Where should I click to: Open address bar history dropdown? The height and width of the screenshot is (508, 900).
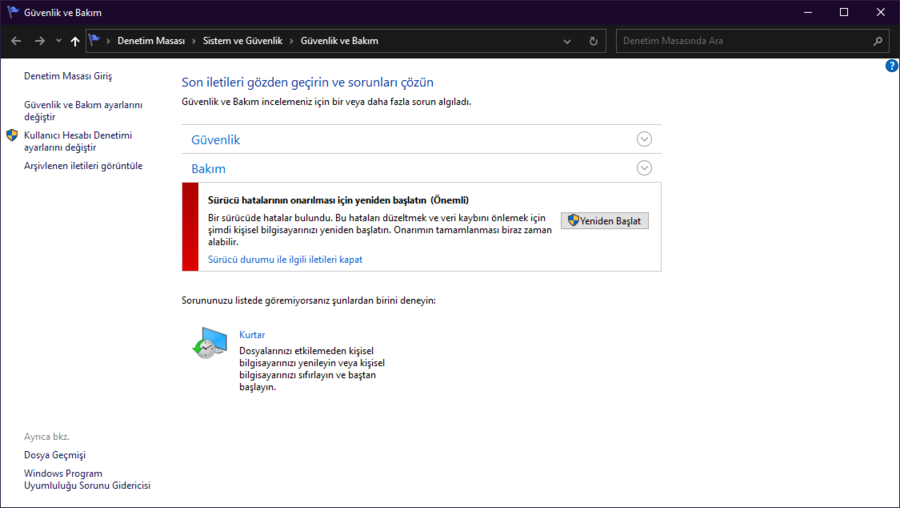567,41
